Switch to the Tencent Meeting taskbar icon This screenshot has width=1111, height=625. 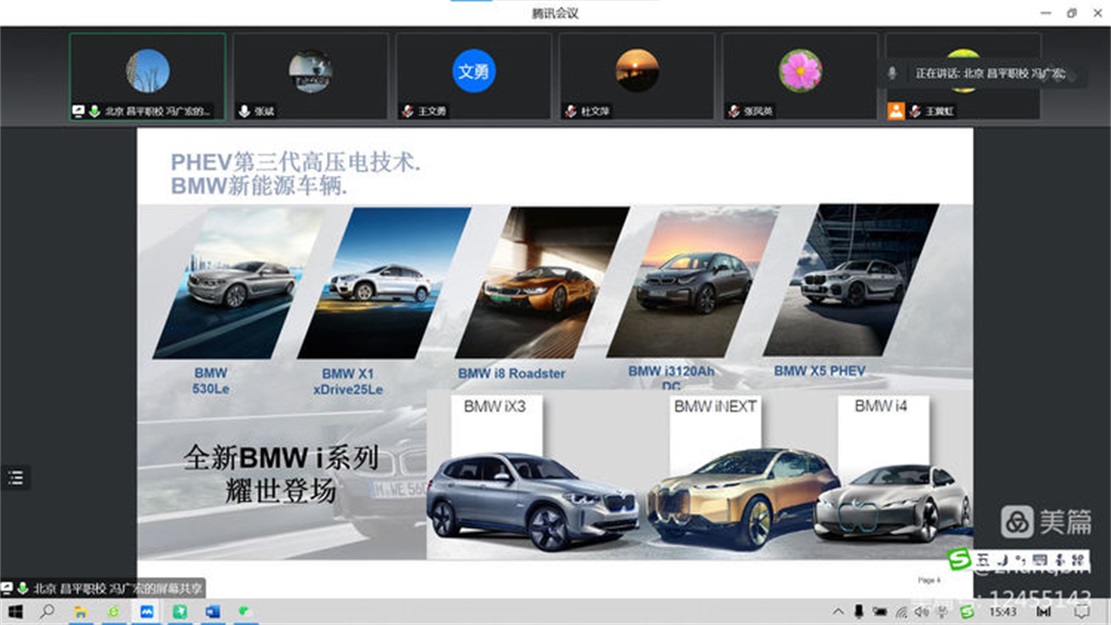[x=147, y=612]
